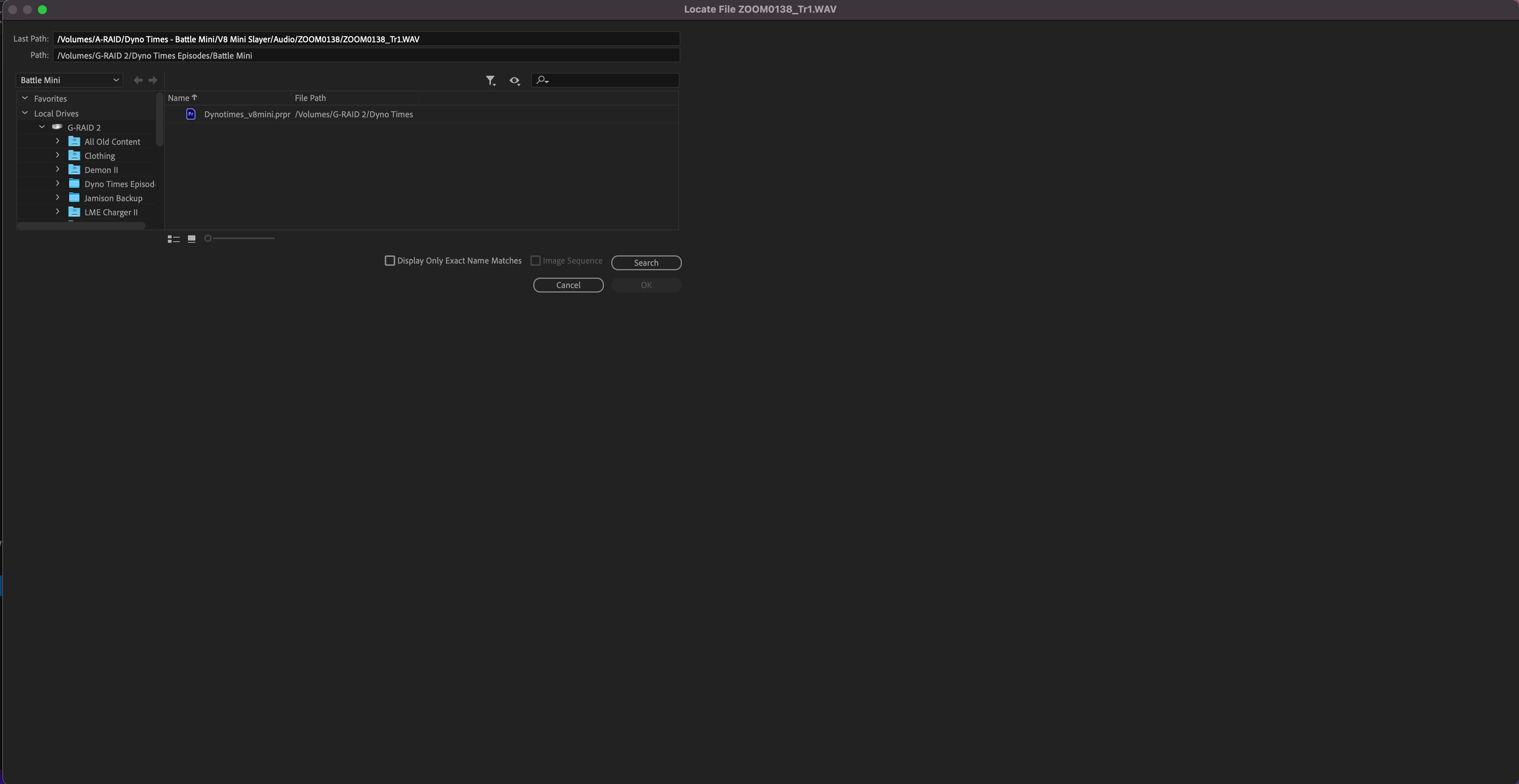Expand the Jamison Backup folder
This screenshot has height=784, width=1519.
tap(57, 198)
